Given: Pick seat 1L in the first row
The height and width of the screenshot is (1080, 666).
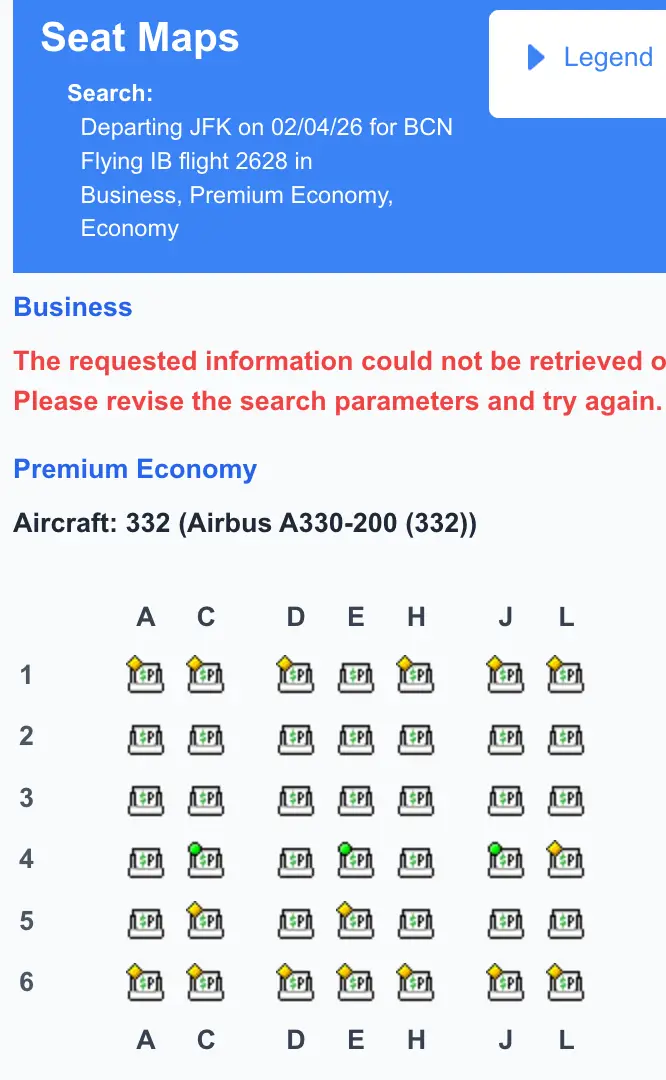Looking at the screenshot, I should click(x=566, y=677).
